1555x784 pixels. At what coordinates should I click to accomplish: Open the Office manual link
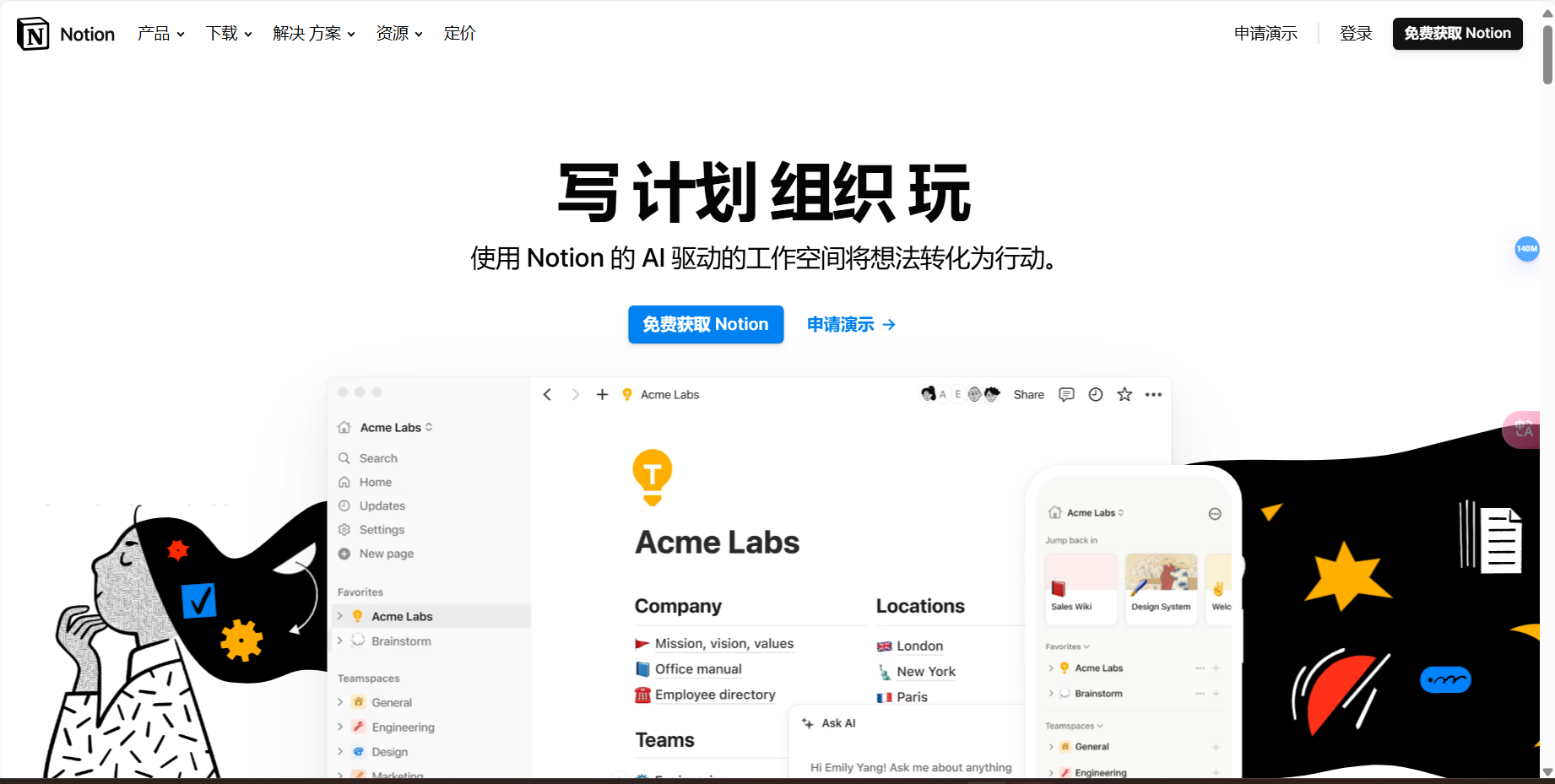[698, 668]
